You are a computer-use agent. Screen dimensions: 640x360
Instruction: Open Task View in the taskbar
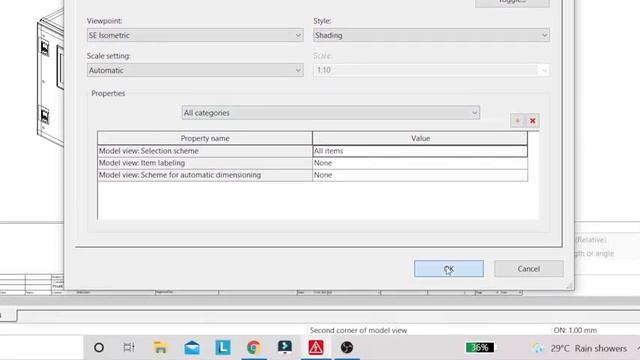[129, 348]
